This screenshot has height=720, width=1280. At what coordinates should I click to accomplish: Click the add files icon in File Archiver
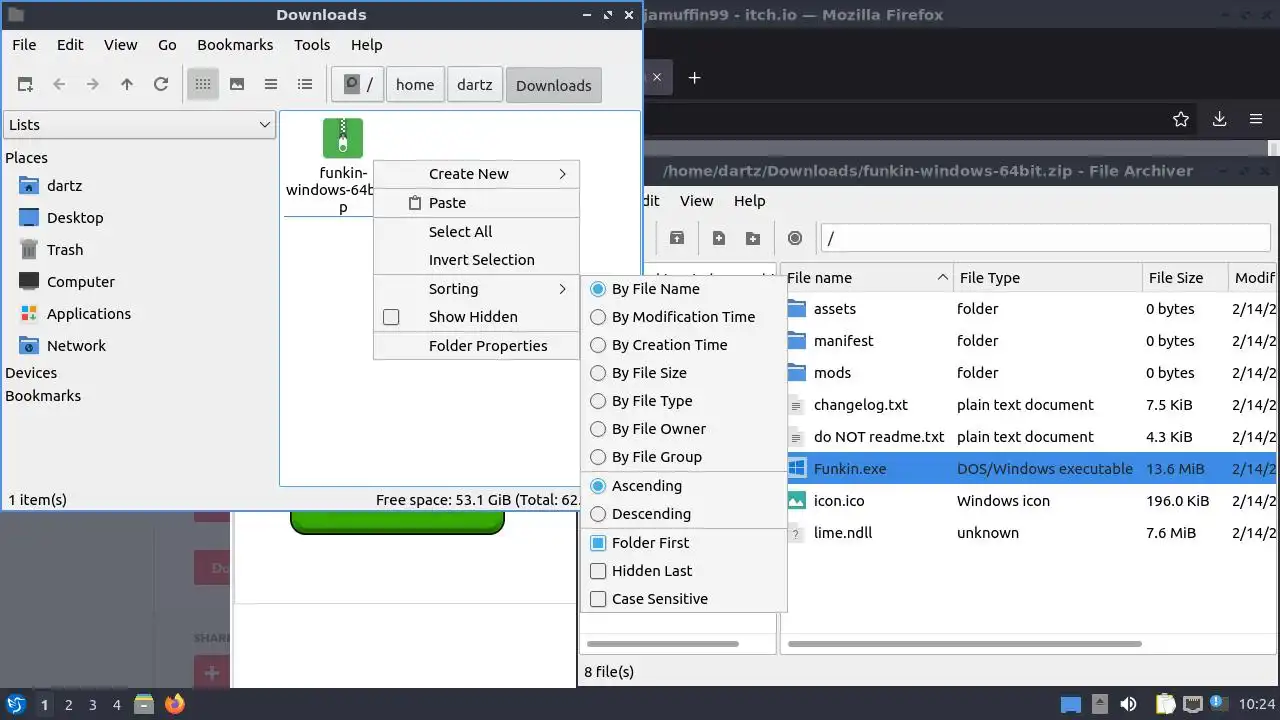point(719,238)
